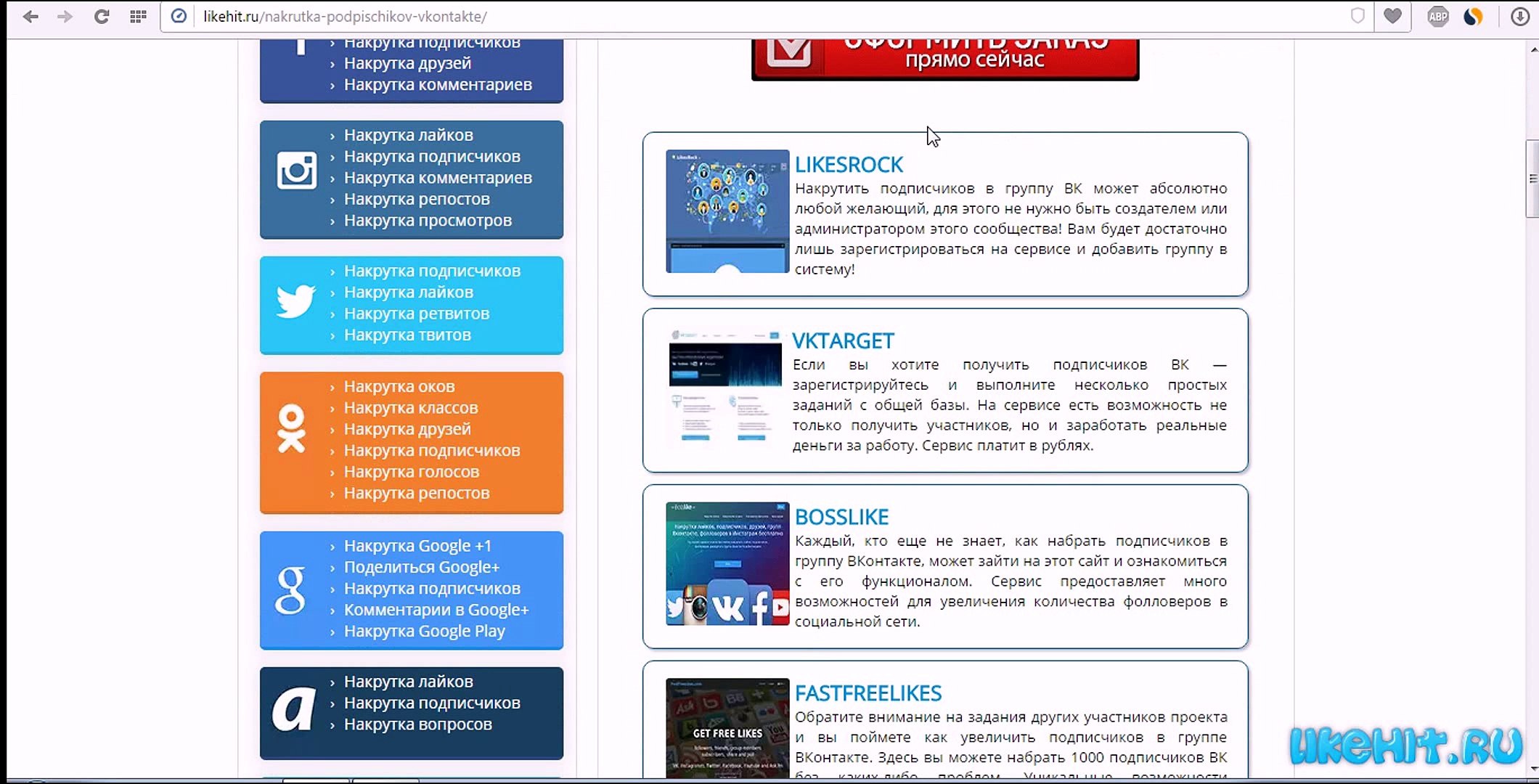Open 'Накрутка оков' link

(x=399, y=387)
